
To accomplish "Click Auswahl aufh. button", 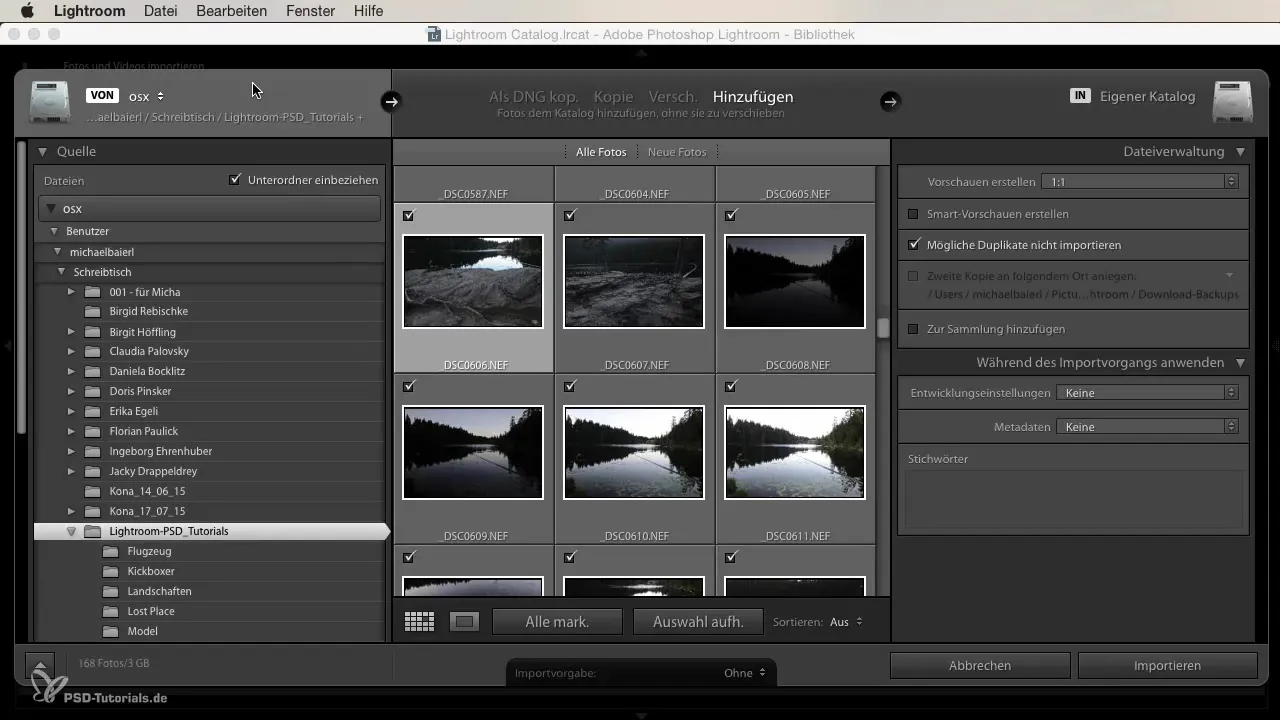I will (698, 622).
